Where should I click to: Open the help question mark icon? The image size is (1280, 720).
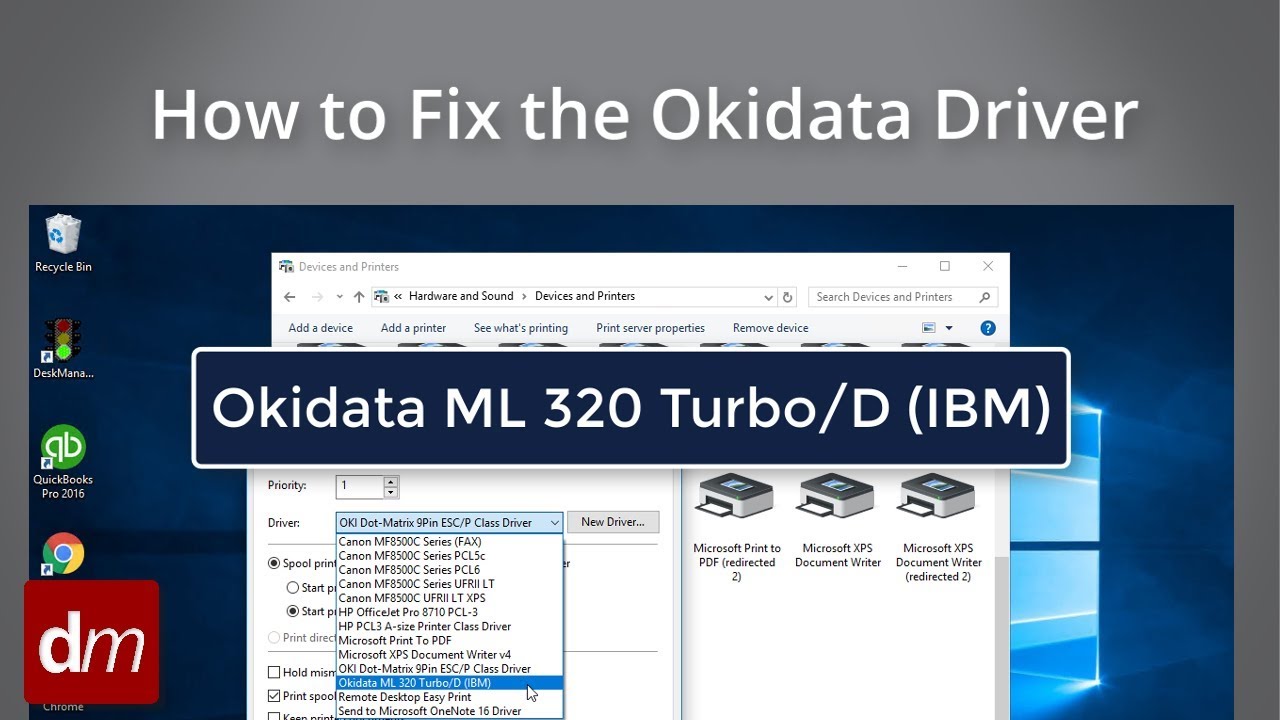point(988,328)
